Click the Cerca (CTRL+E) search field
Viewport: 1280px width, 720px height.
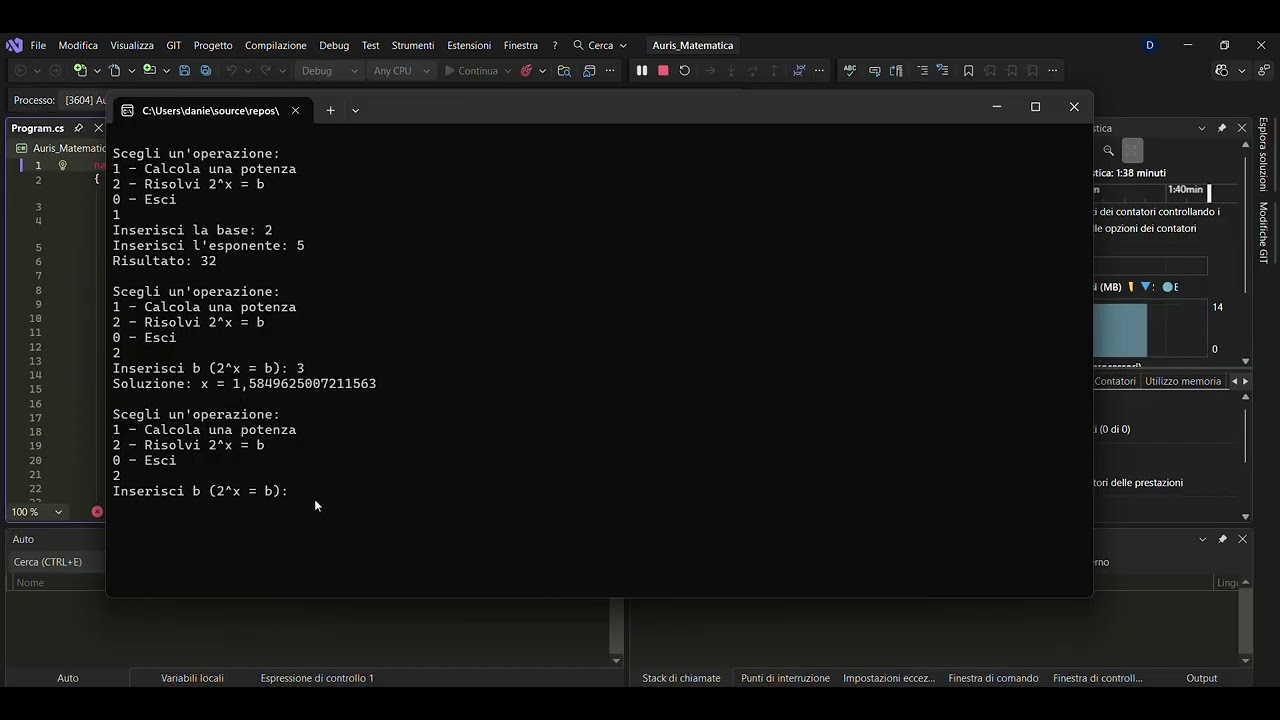coord(58,562)
